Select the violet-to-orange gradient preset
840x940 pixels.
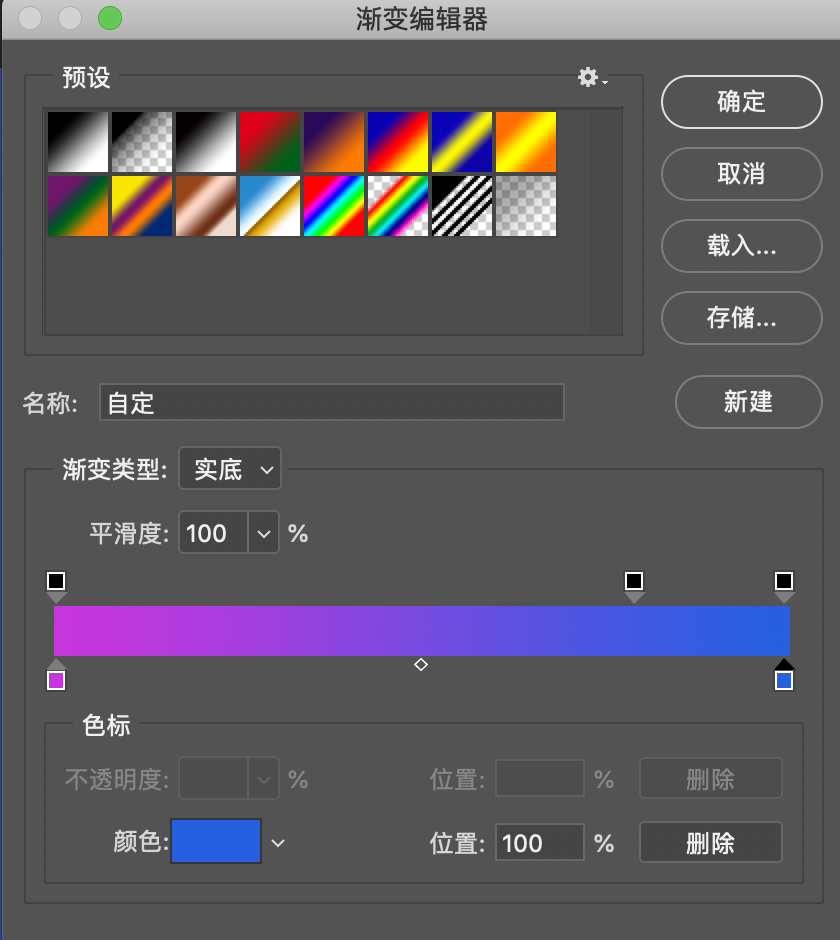pos(334,142)
